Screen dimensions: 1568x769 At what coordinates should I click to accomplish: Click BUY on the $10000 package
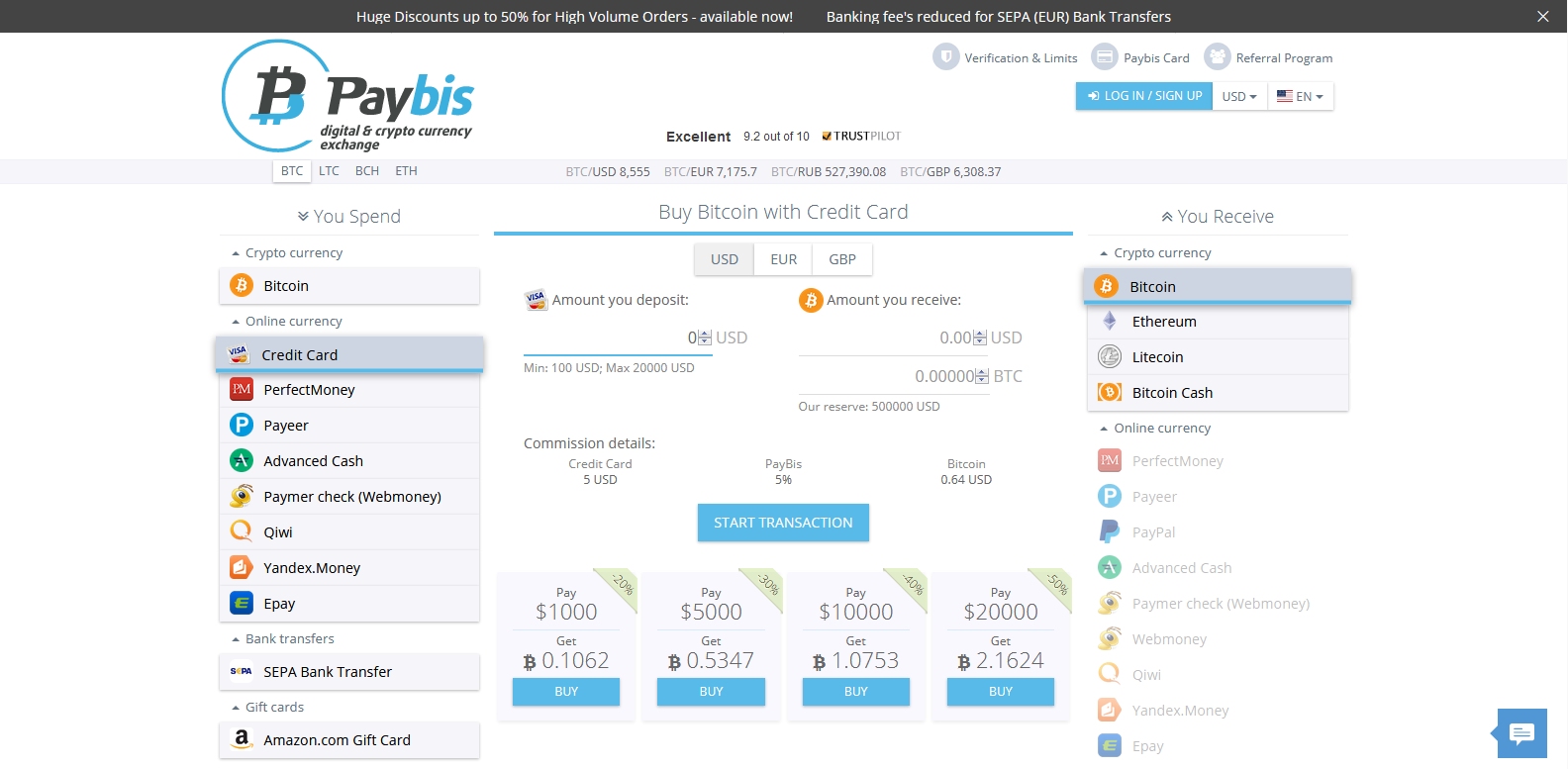[x=856, y=692]
